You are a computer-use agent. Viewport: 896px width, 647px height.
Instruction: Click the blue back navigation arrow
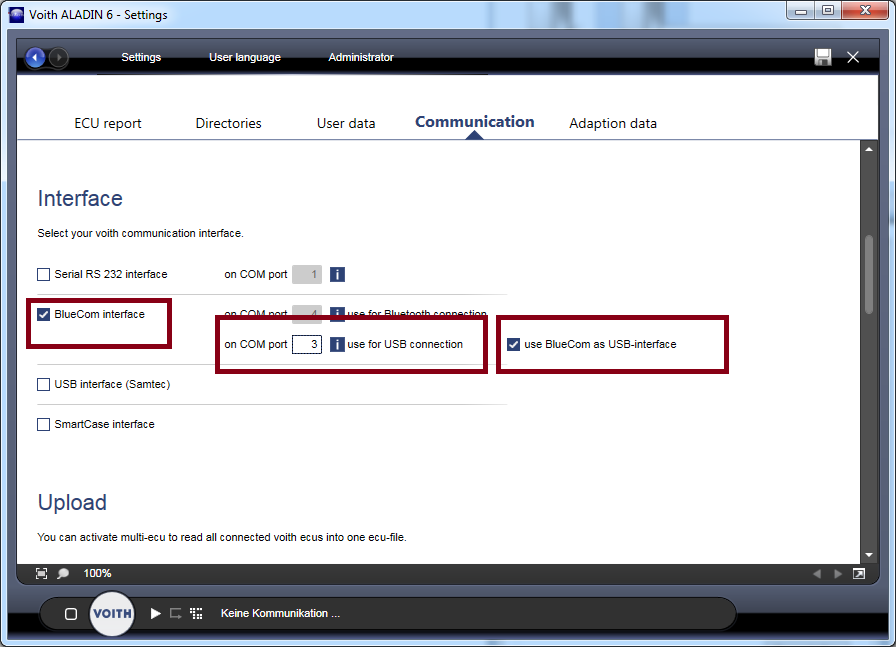35,58
